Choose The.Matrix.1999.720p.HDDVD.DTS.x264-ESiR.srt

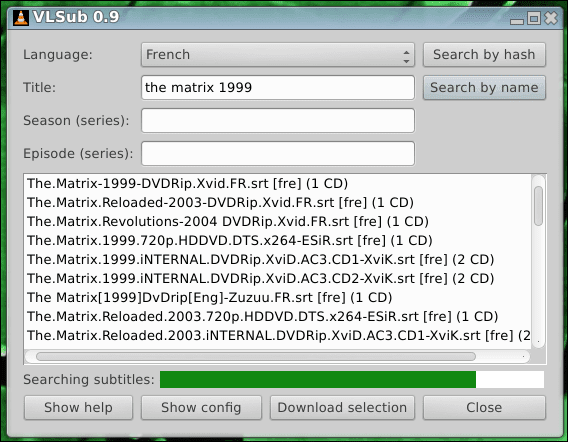(x=230, y=241)
